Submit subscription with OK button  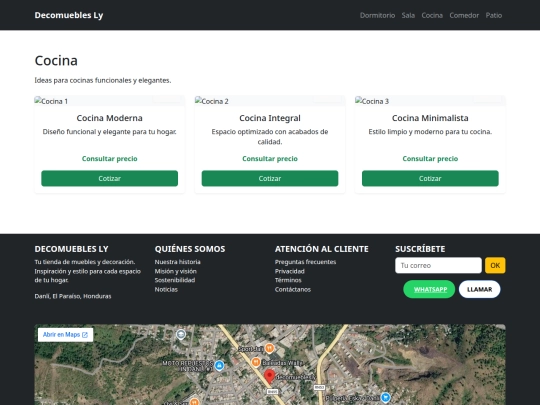tap(495, 265)
